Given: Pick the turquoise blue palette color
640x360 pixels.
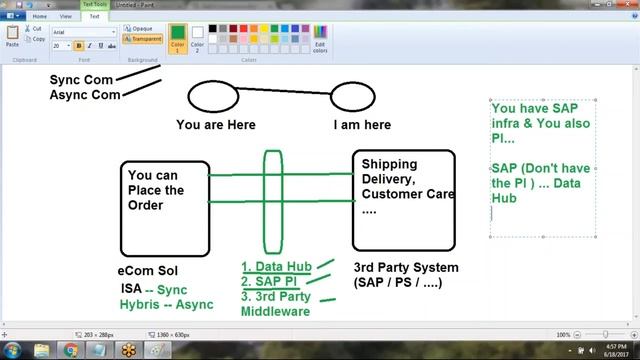Looking at the screenshot, I should click(285, 29).
